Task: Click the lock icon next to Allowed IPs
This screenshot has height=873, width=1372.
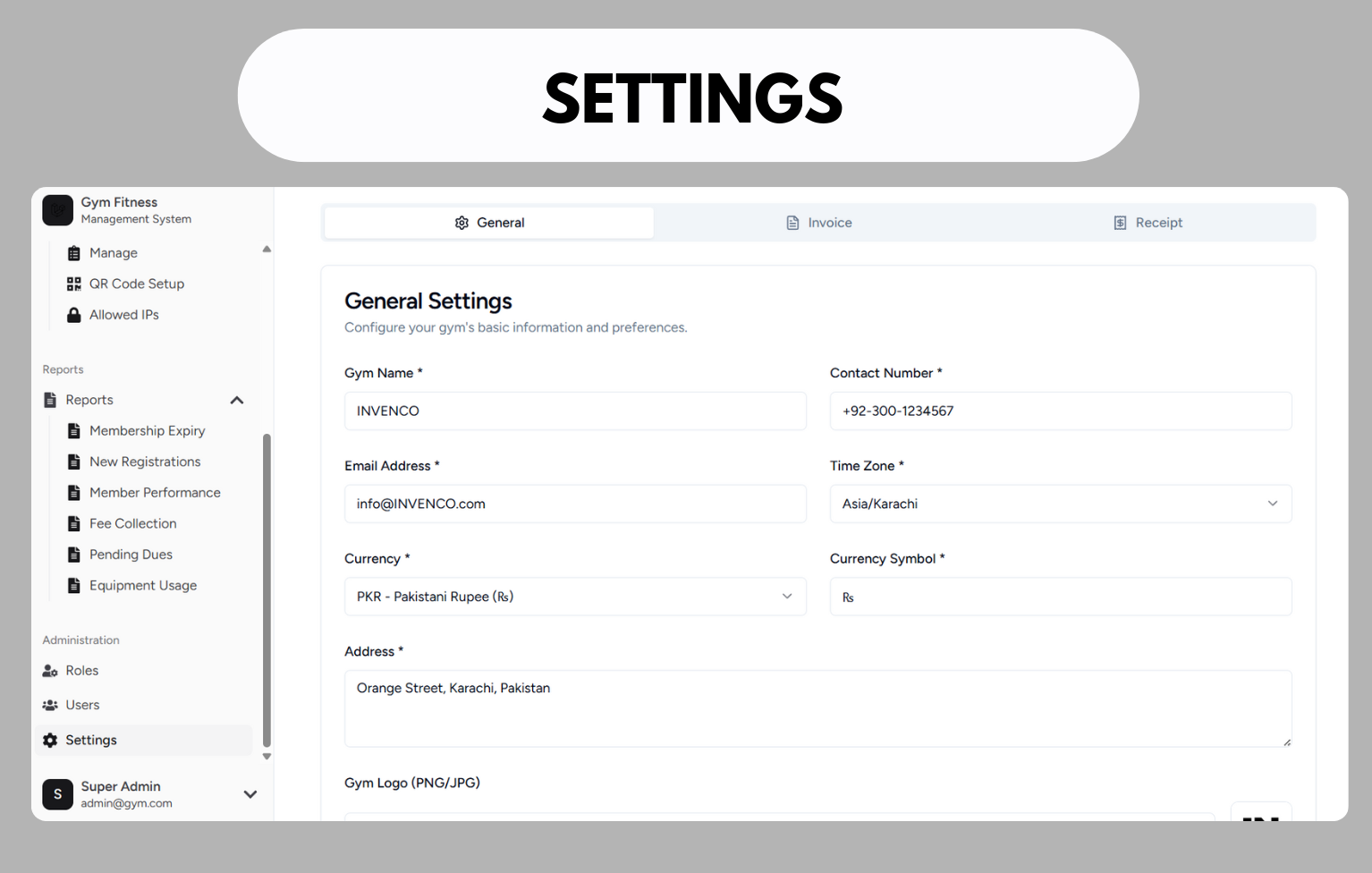Action: tap(73, 314)
